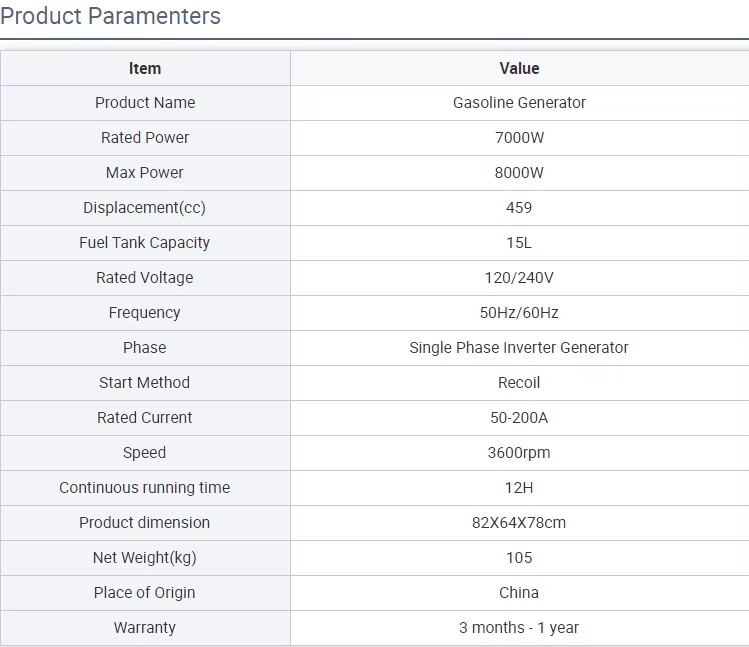Click the 7000W value
Image resolution: width=749 pixels, height=647 pixels.
coord(519,138)
